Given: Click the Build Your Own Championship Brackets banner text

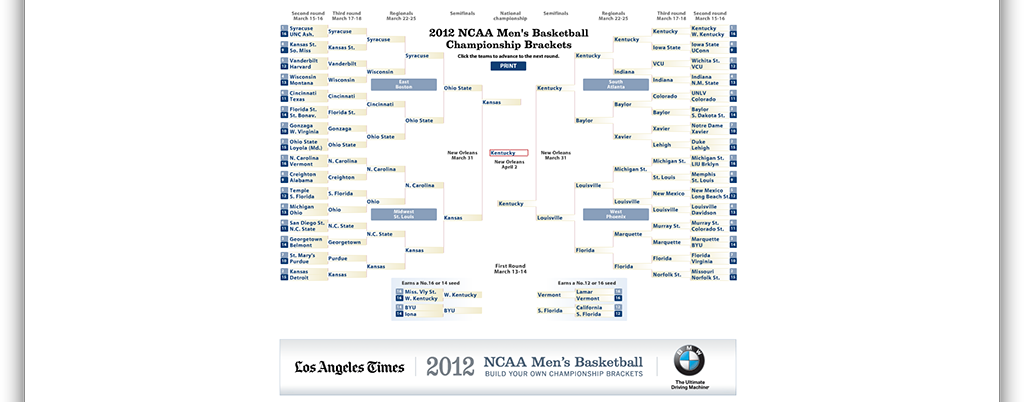Looking at the screenshot, I should (x=563, y=373).
